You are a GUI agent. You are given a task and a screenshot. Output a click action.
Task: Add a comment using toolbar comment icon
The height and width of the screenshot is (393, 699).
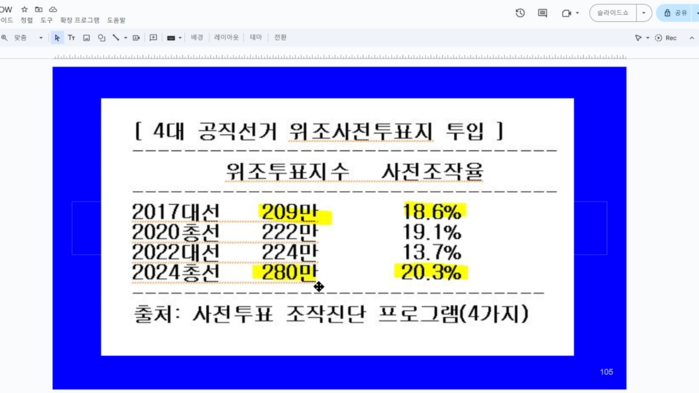point(153,38)
